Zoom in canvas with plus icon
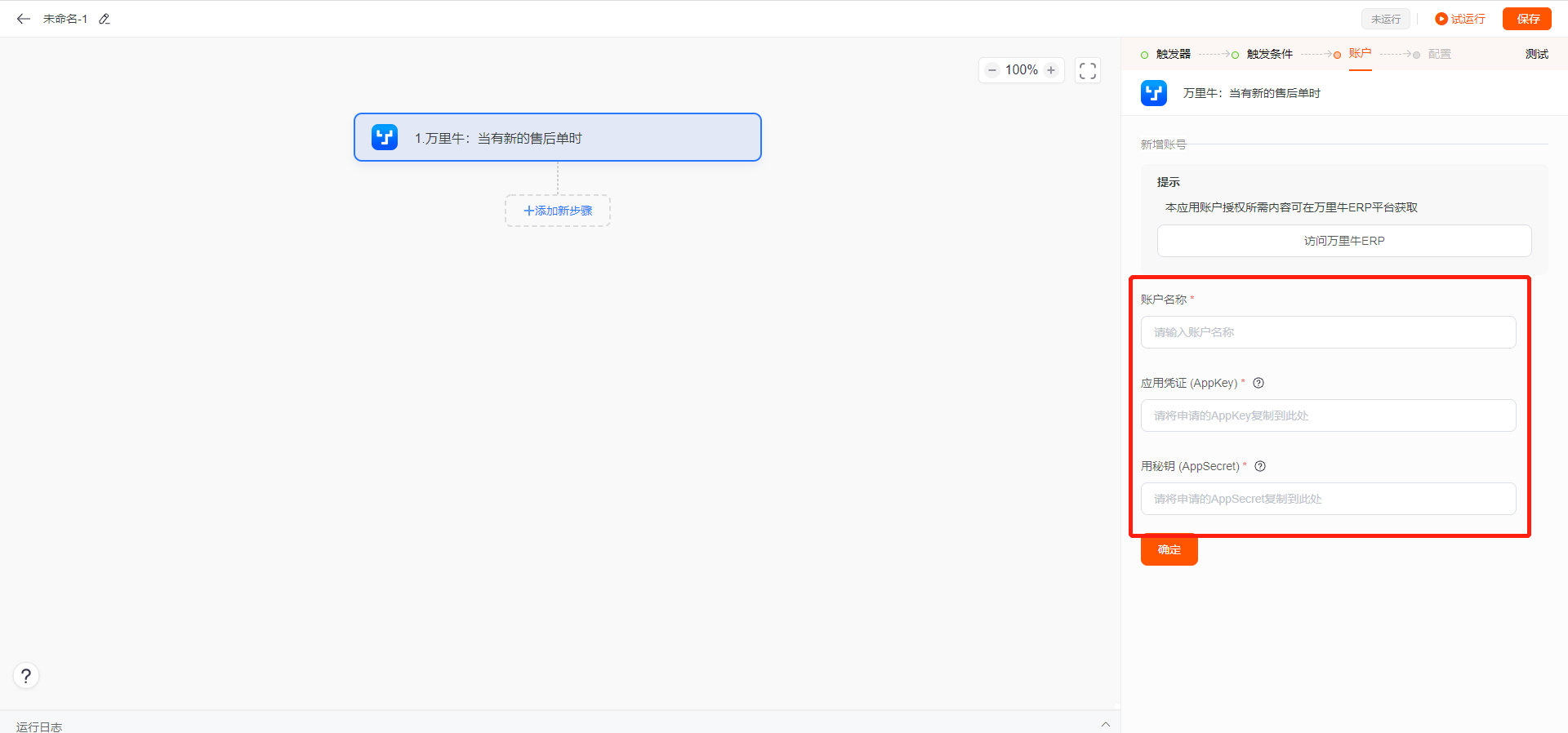Viewport: 1568px width, 733px height. 1051,70
